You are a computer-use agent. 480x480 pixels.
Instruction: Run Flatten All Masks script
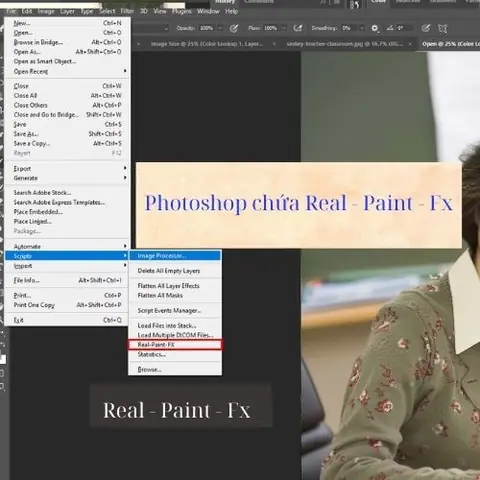(175, 295)
